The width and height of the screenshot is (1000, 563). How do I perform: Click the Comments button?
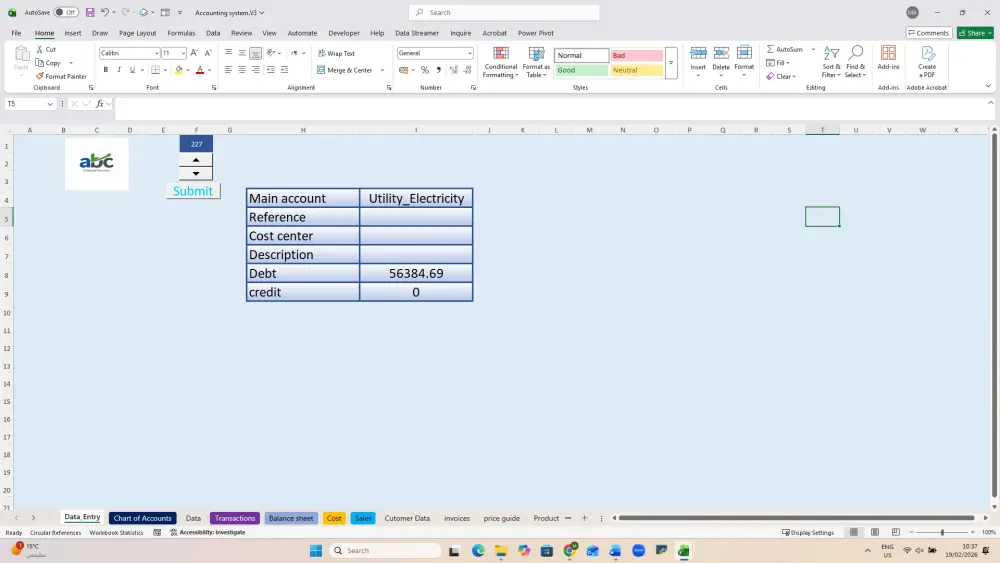[929, 33]
